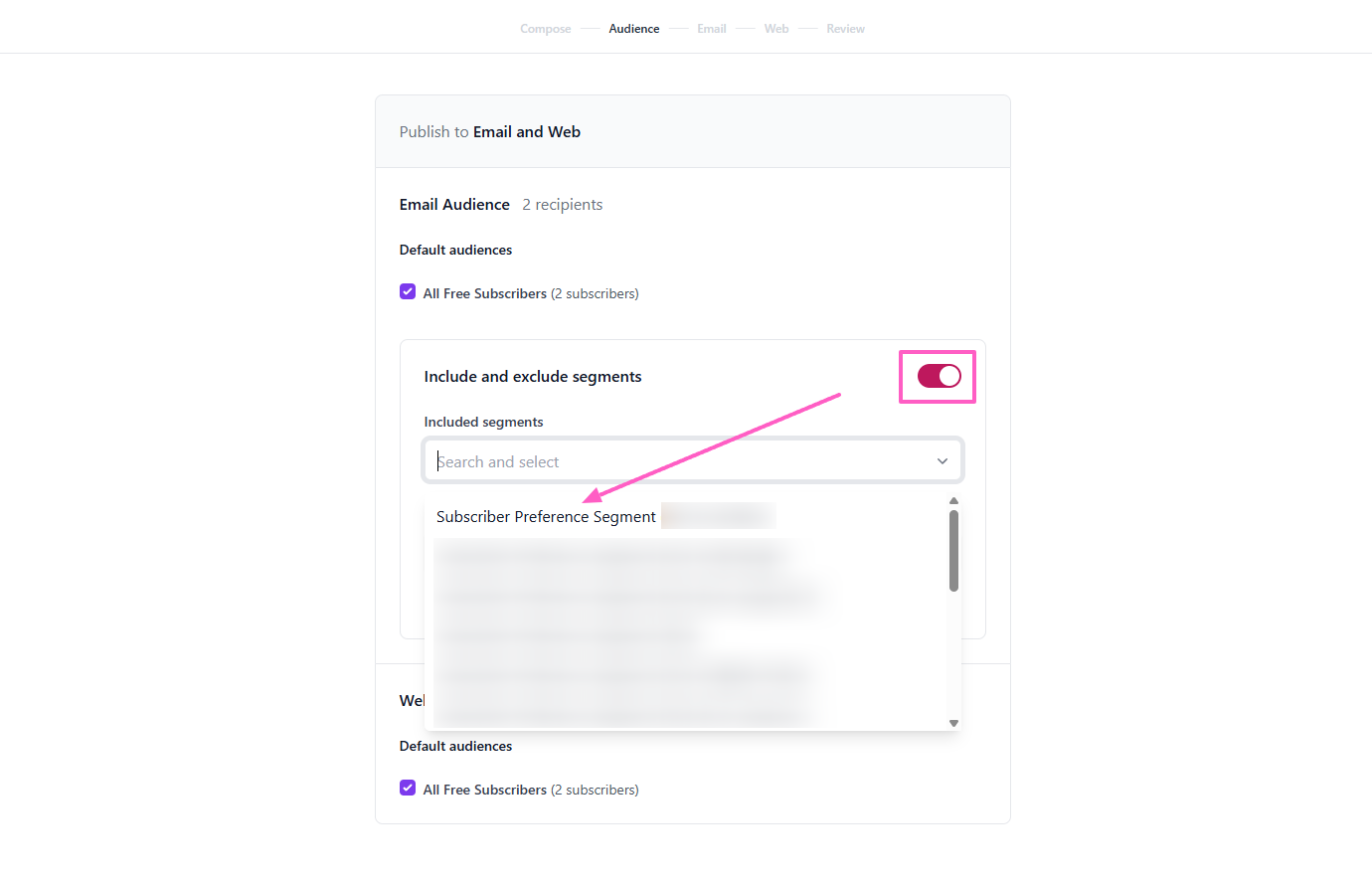Select the blurred option below Subscriber Preference Segment
The width and height of the screenshot is (1372, 885).
[x=611, y=557]
